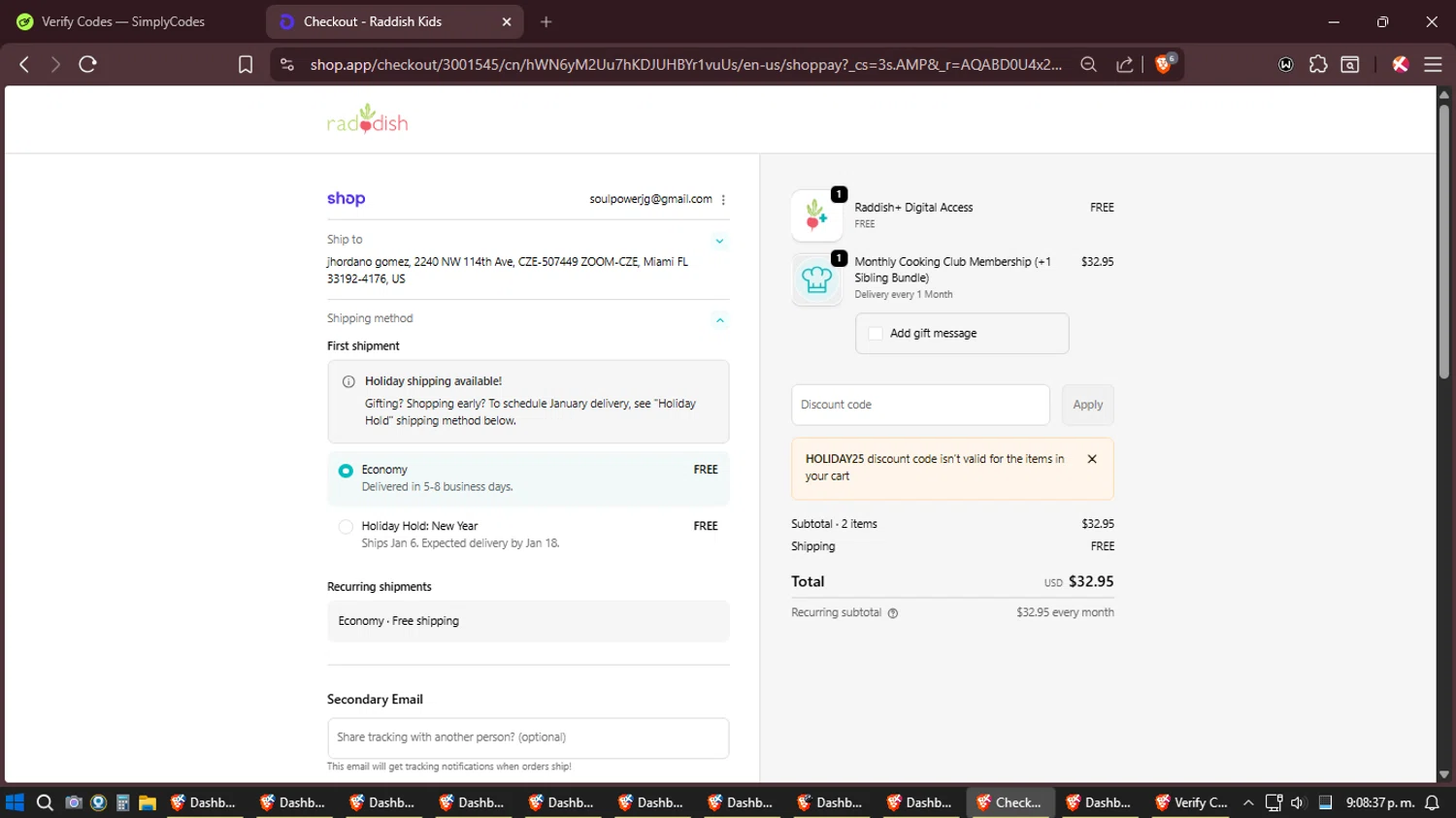Dismiss the HOLIDAY25 invalid code alert

1092,459
